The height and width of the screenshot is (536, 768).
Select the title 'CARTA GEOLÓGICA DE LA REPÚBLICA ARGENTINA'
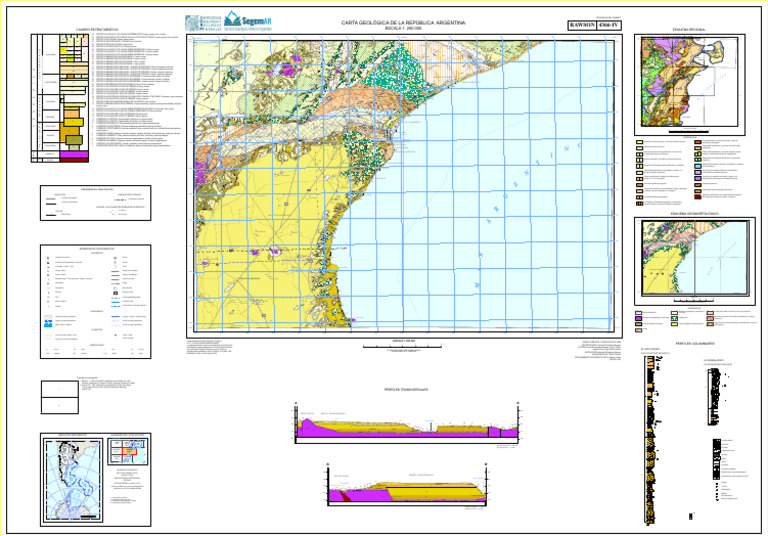(x=403, y=23)
